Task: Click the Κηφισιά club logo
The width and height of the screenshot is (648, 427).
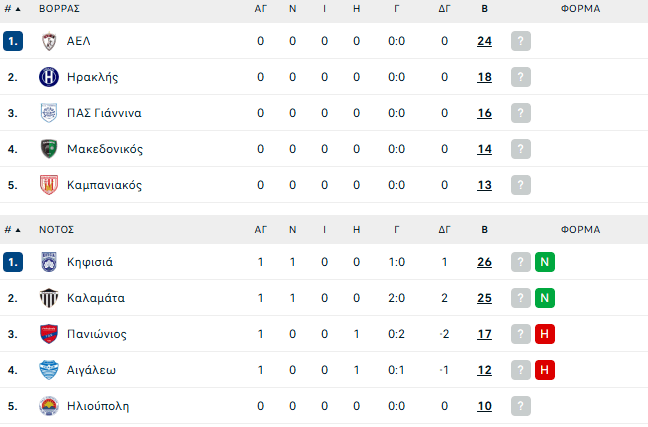Action: (49, 262)
